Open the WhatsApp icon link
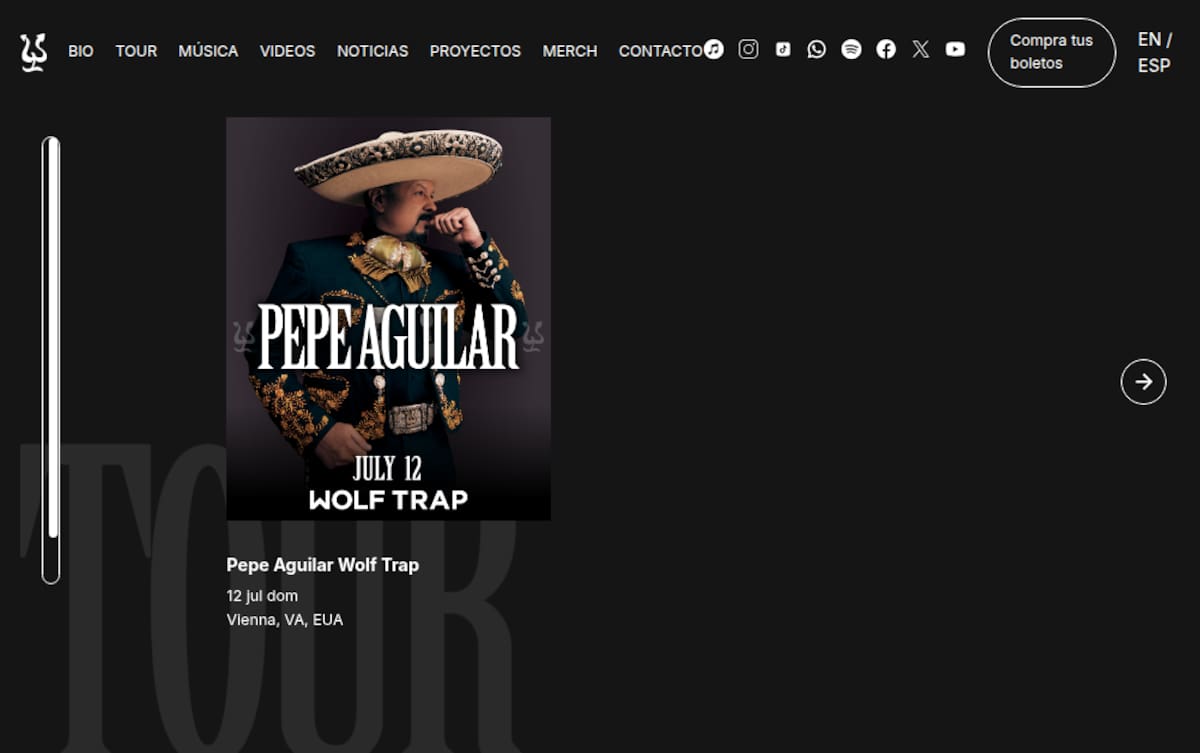1200x753 pixels. point(817,49)
